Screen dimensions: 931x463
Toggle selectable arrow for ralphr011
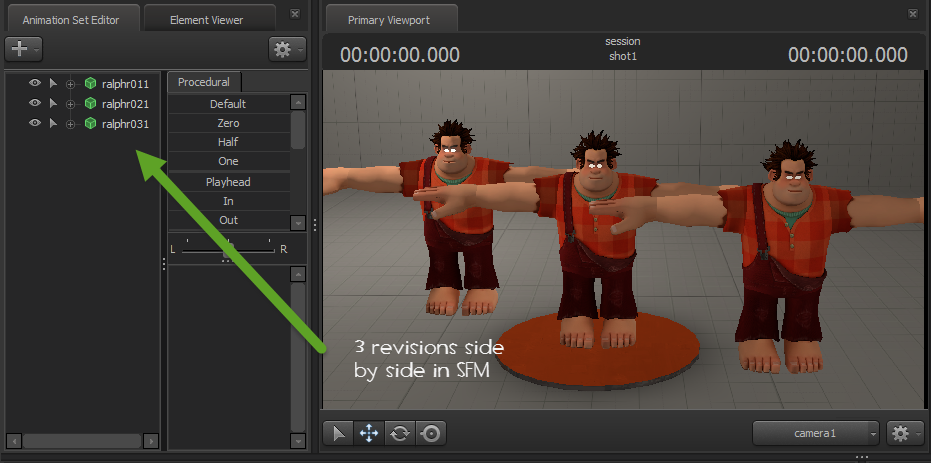click(x=53, y=84)
